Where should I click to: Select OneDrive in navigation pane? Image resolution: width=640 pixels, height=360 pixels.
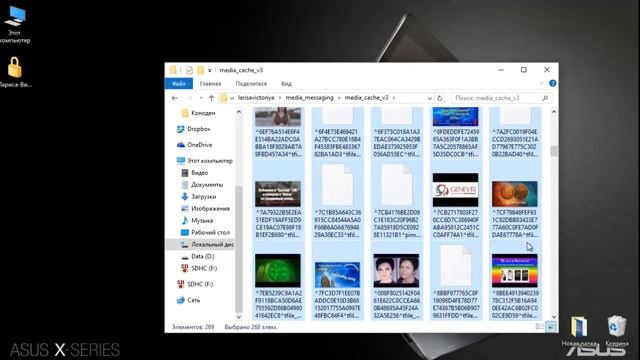[195, 145]
